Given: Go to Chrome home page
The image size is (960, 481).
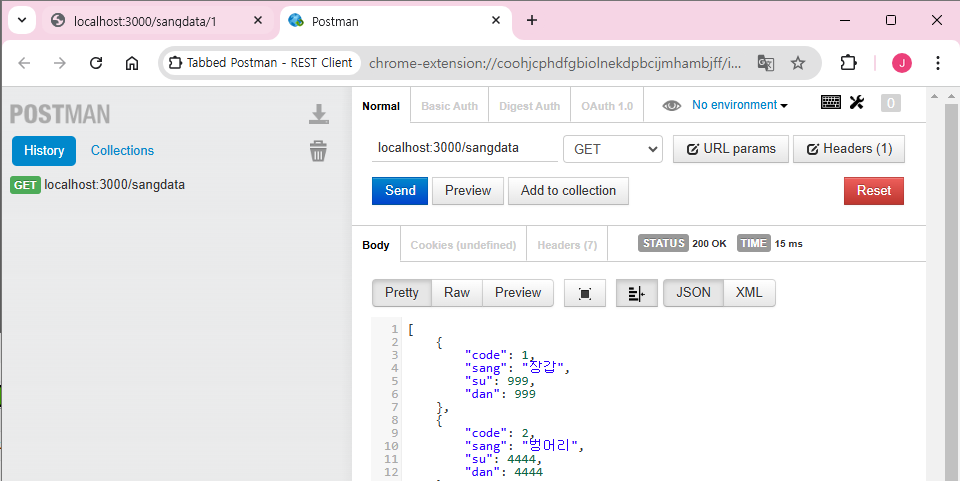Looking at the screenshot, I should (132, 62).
